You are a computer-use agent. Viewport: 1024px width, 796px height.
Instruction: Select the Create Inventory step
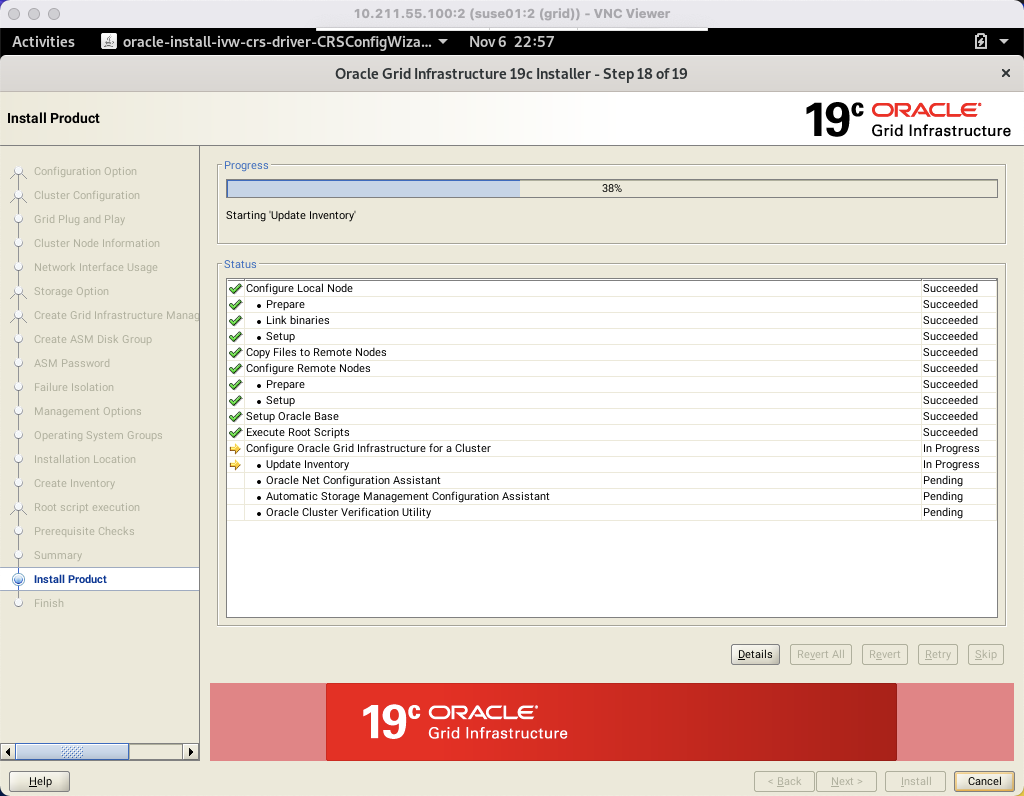pos(74,483)
